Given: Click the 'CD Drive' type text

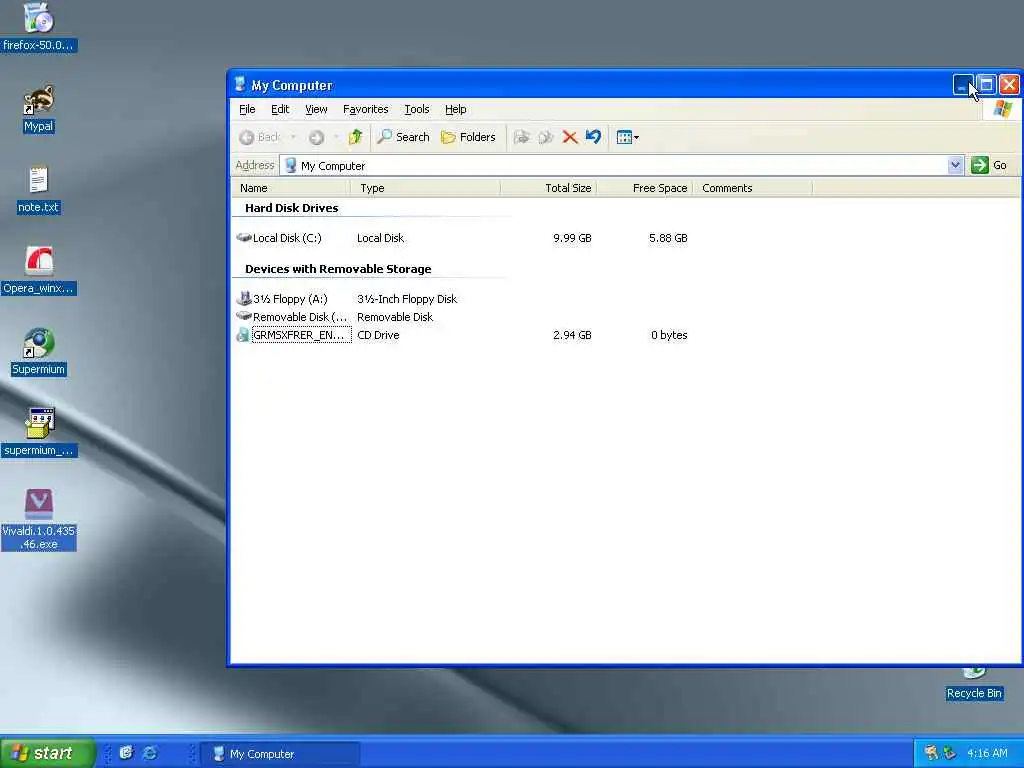Looking at the screenshot, I should point(378,335).
